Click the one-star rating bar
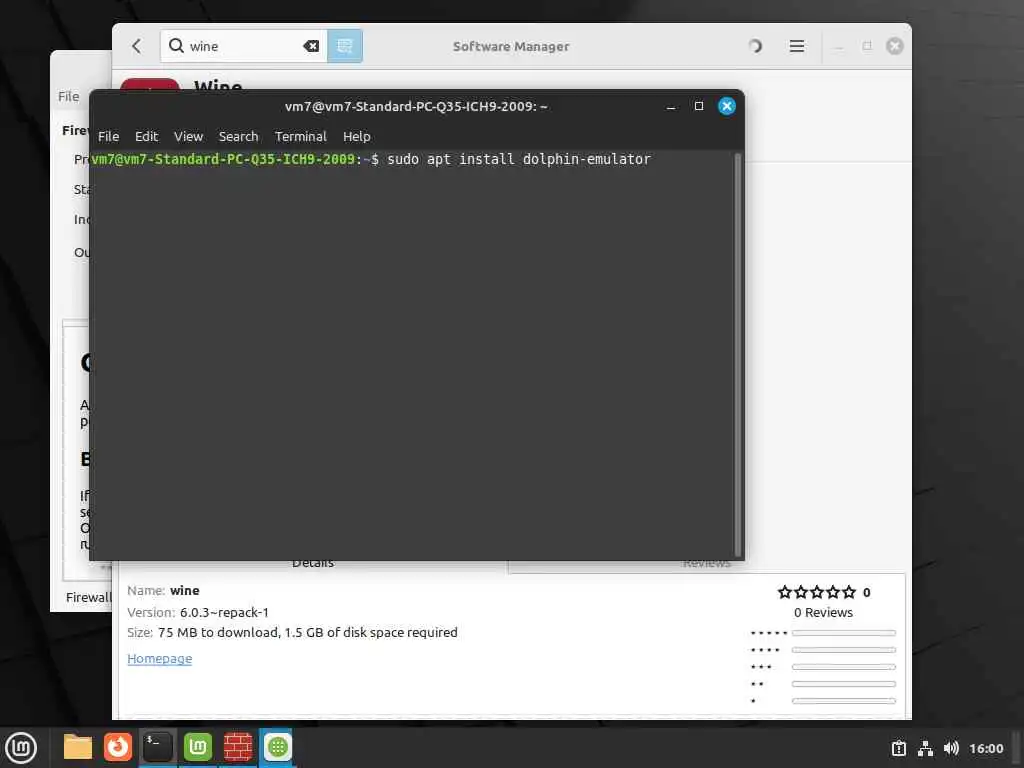Screen dimensions: 1024x768 (843, 701)
